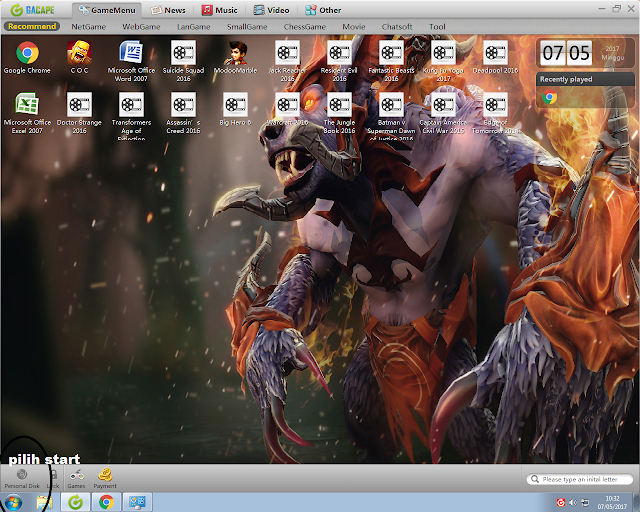Open Resident Evil 2016 movie icon

click(x=339, y=53)
